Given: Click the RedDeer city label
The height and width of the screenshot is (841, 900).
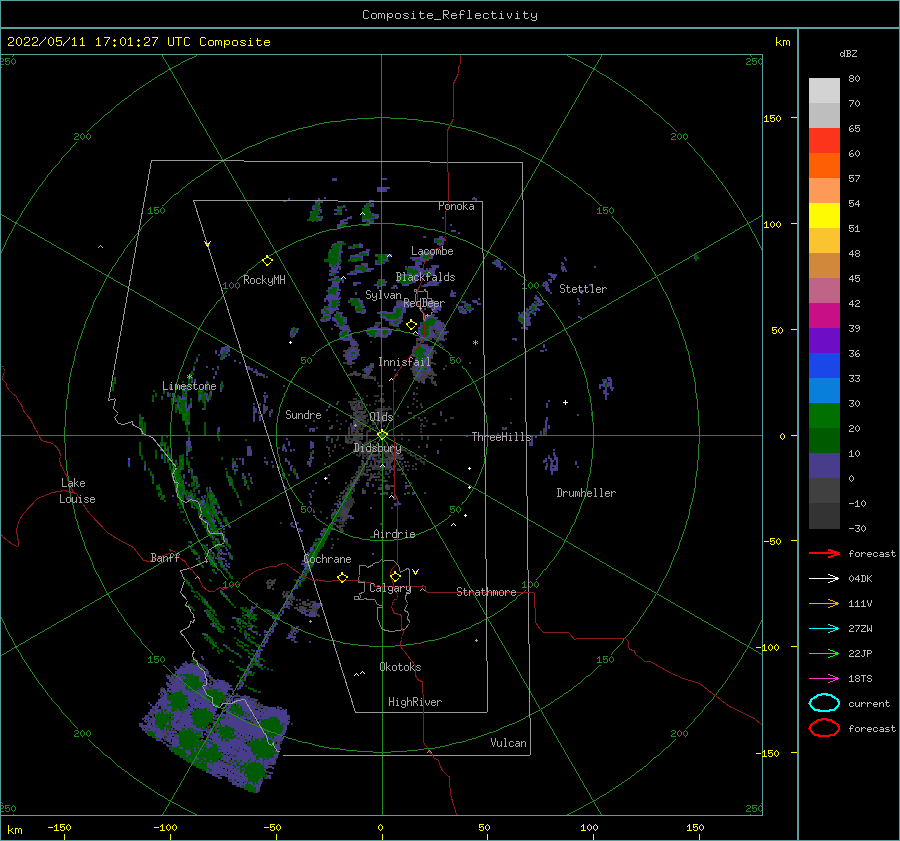Looking at the screenshot, I should click(424, 303).
